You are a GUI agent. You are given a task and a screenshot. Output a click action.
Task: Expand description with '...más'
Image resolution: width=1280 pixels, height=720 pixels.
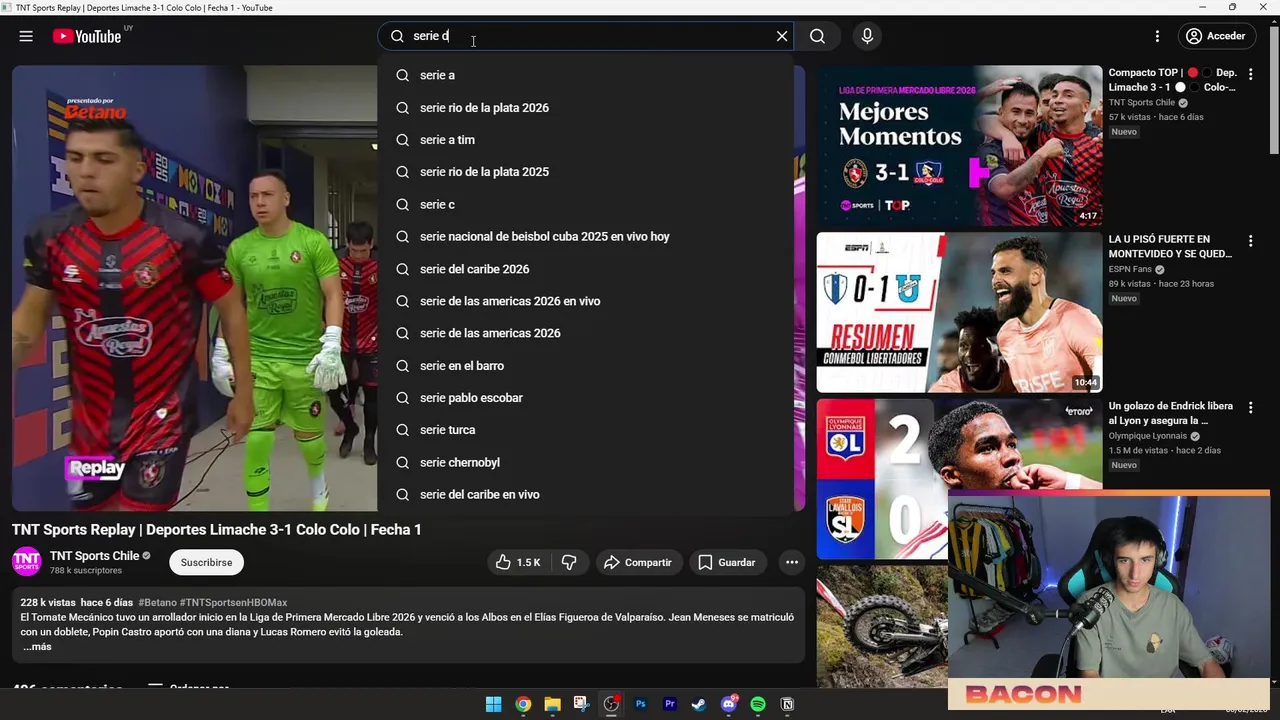(x=37, y=647)
